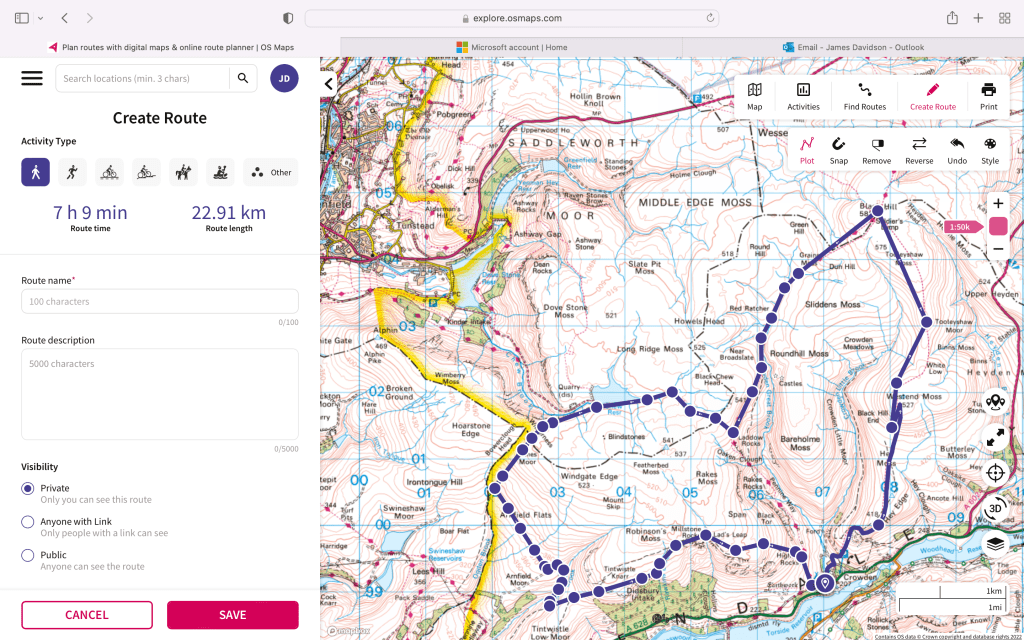Click the Undo tool in map toolbar
Screen dimensions: 1024x640
click(957, 150)
